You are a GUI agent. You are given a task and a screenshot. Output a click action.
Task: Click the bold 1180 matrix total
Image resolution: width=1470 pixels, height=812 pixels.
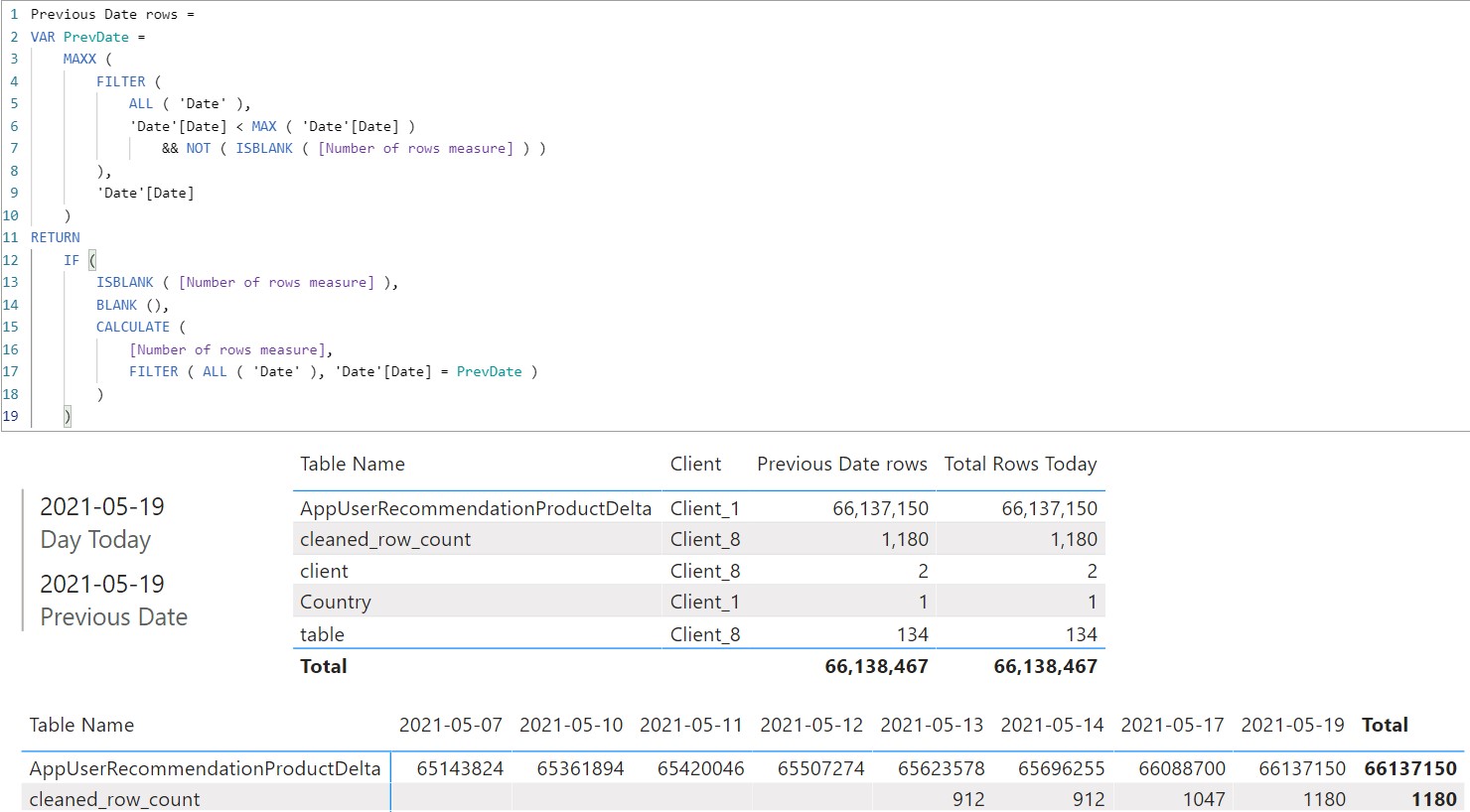point(1433,799)
